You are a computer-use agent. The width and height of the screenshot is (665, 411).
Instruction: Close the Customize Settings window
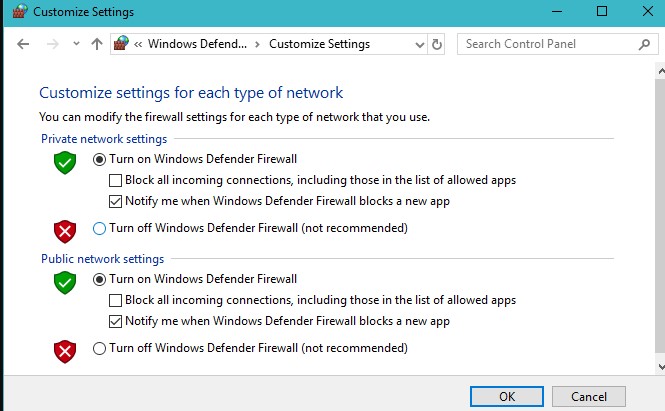647,11
